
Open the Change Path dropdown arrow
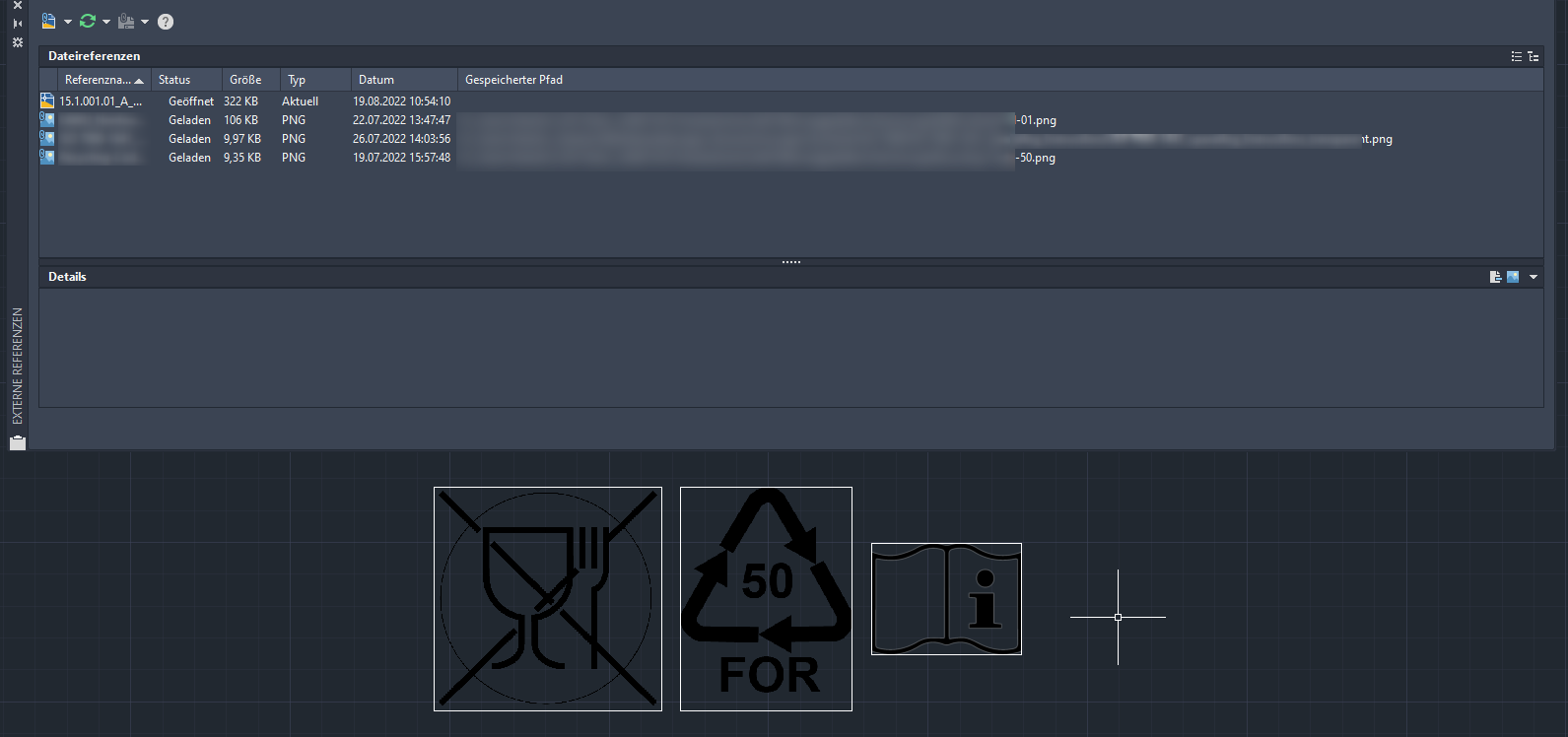(145, 22)
